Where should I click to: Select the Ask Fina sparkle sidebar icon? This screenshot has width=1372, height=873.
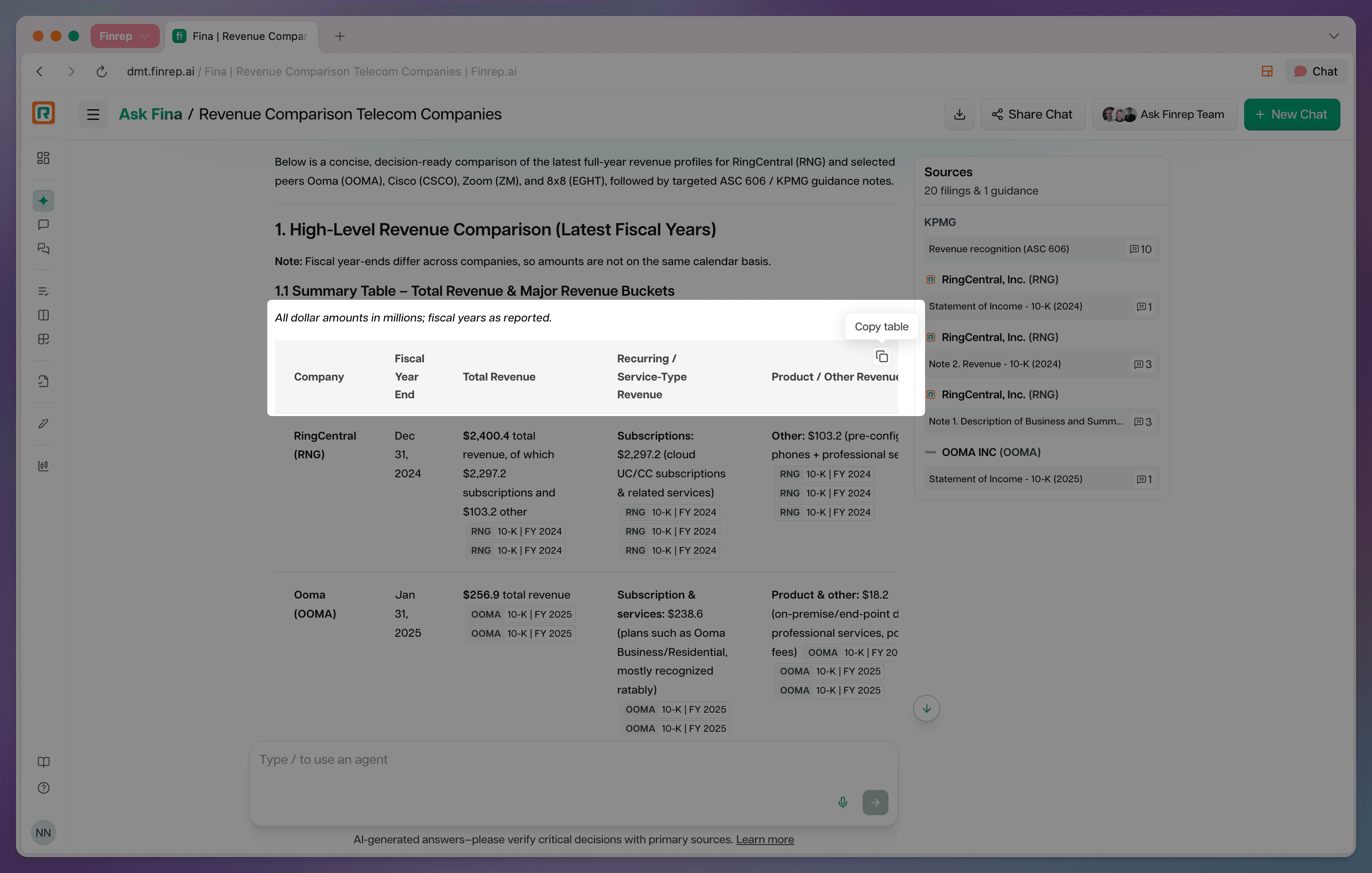(x=44, y=201)
